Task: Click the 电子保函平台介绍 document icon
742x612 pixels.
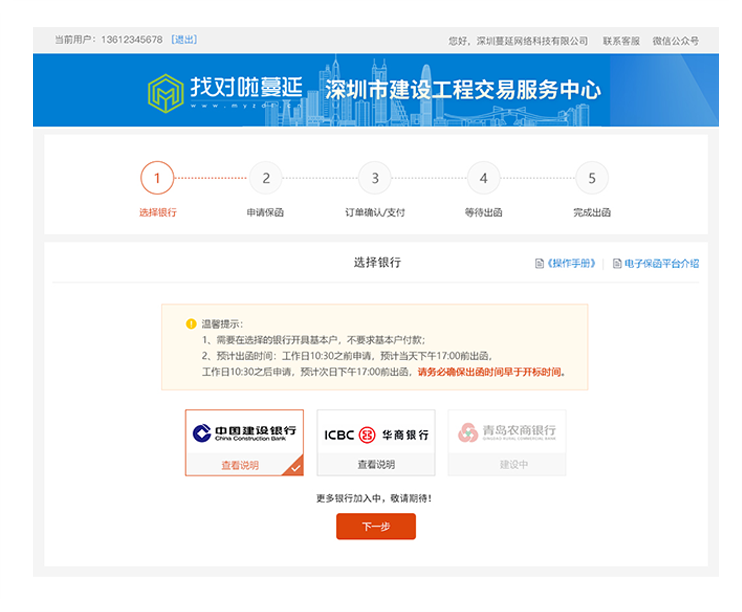Action: pyautogui.click(x=617, y=264)
